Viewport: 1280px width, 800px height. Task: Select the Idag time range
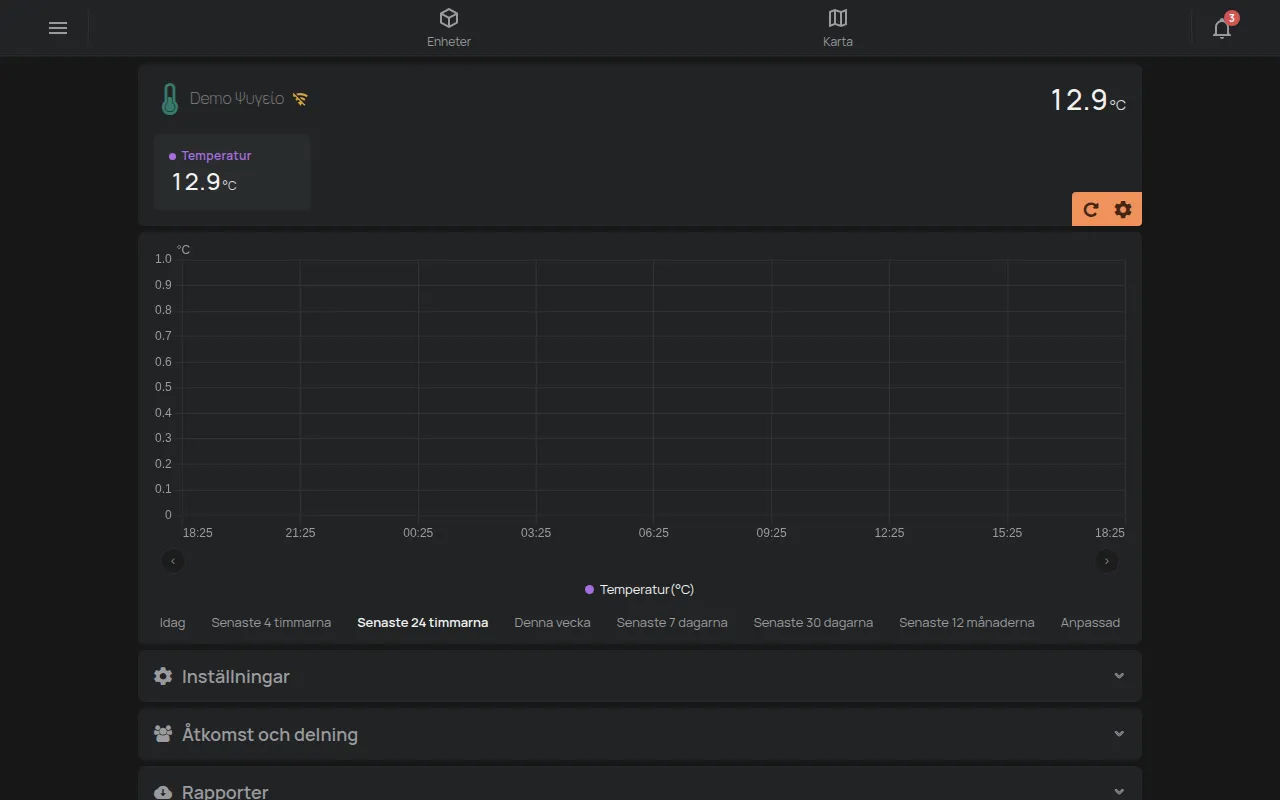(x=173, y=622)
